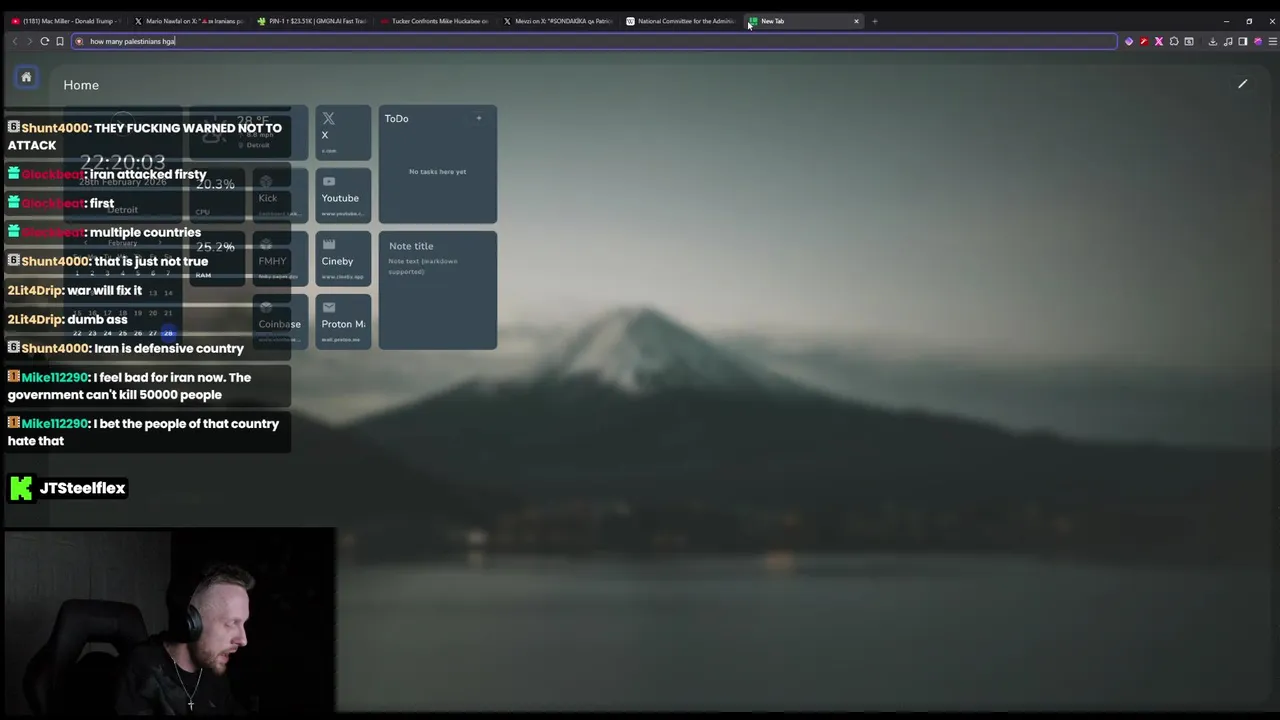Open the FMHY shortcut tile
Screen dimensions: 1280x720
pyautogui.click(x=280, y=259)
